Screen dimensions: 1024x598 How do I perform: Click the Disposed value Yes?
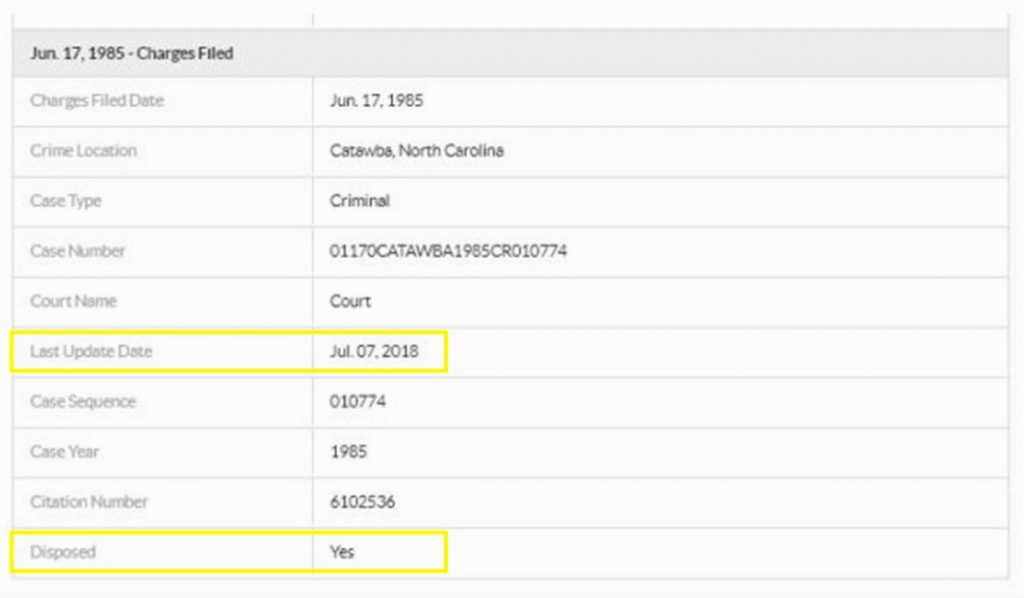tap(342, 552)
